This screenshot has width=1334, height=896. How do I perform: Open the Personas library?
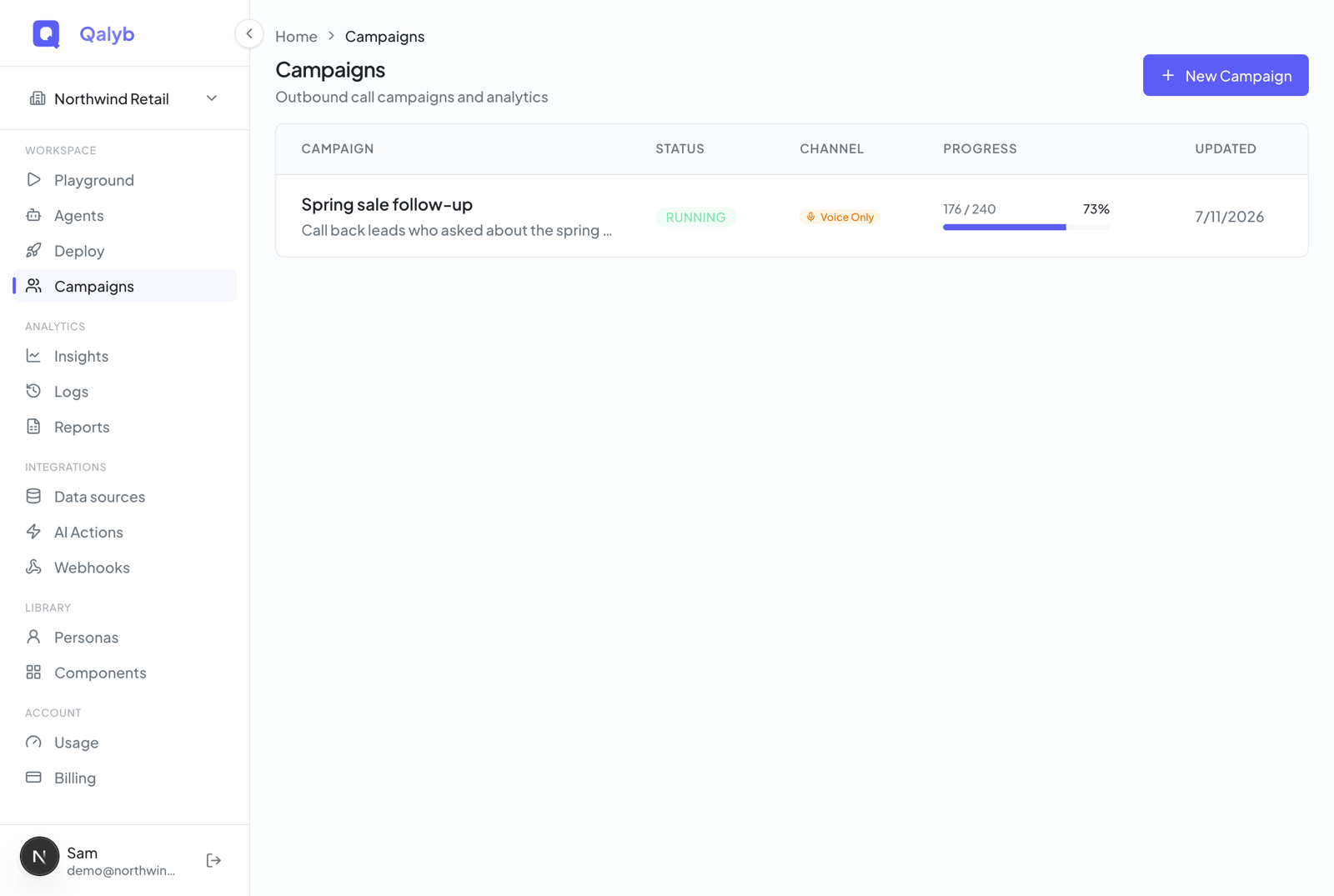125,637
